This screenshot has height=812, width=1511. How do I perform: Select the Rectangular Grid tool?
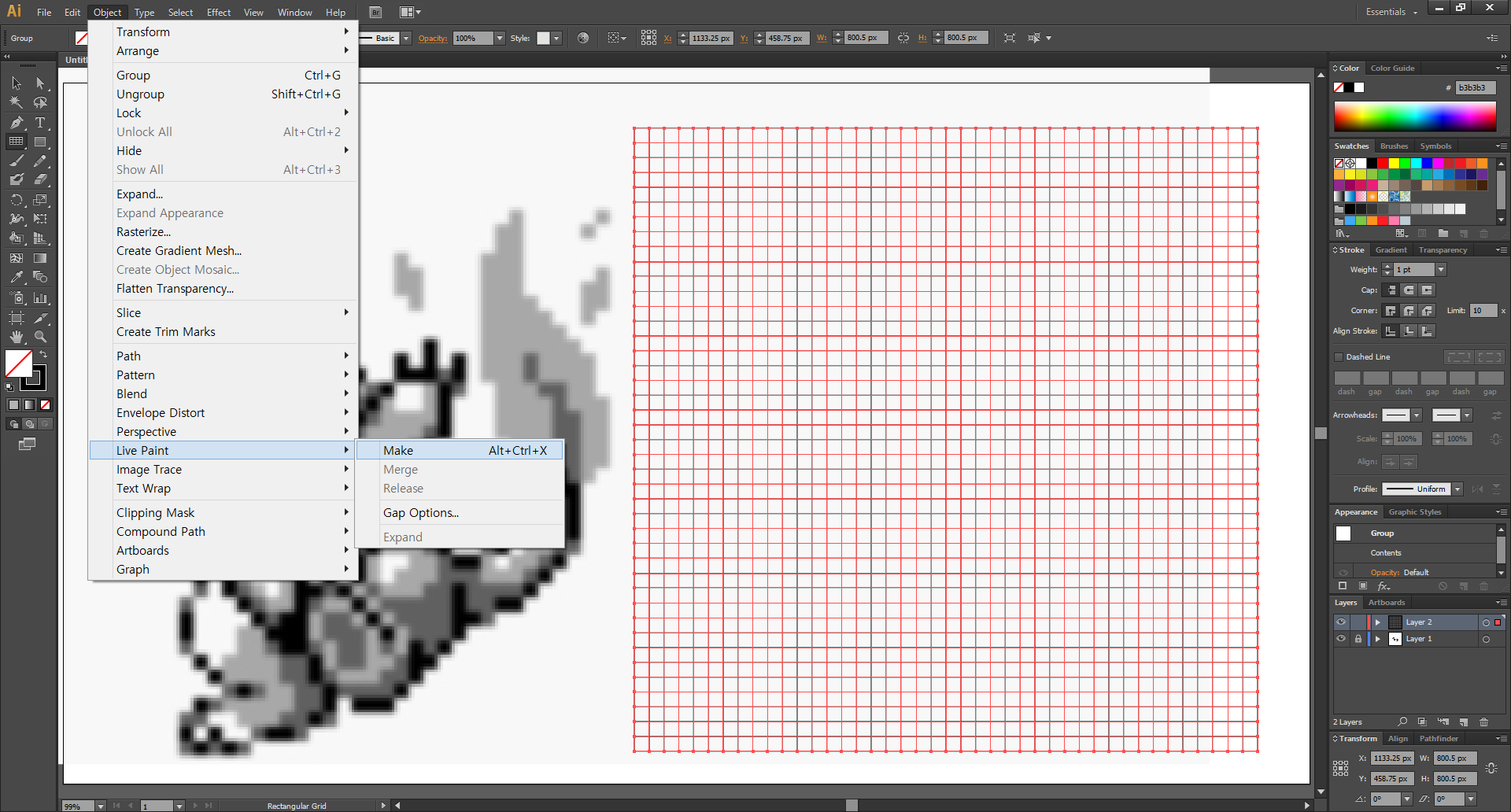pos(17,142)
